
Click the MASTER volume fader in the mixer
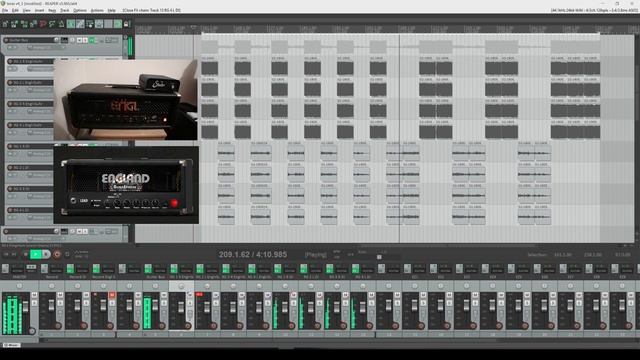[26, 307]
